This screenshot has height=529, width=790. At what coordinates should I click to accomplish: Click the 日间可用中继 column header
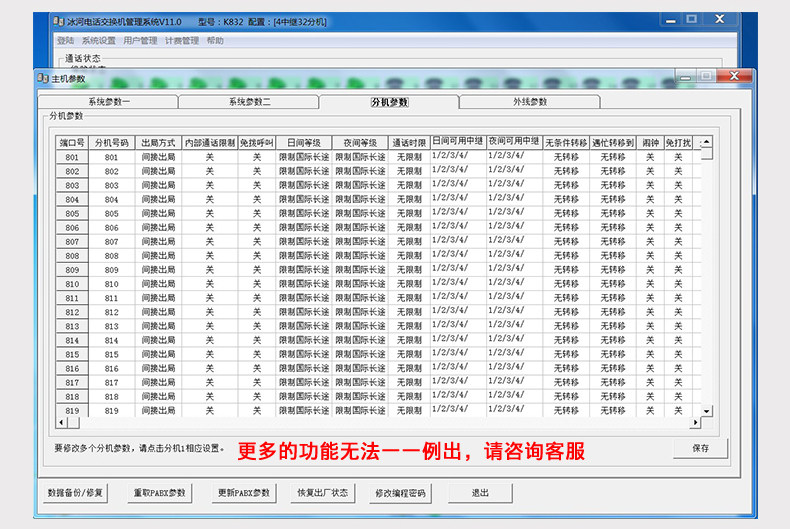(x=458, y=142)
